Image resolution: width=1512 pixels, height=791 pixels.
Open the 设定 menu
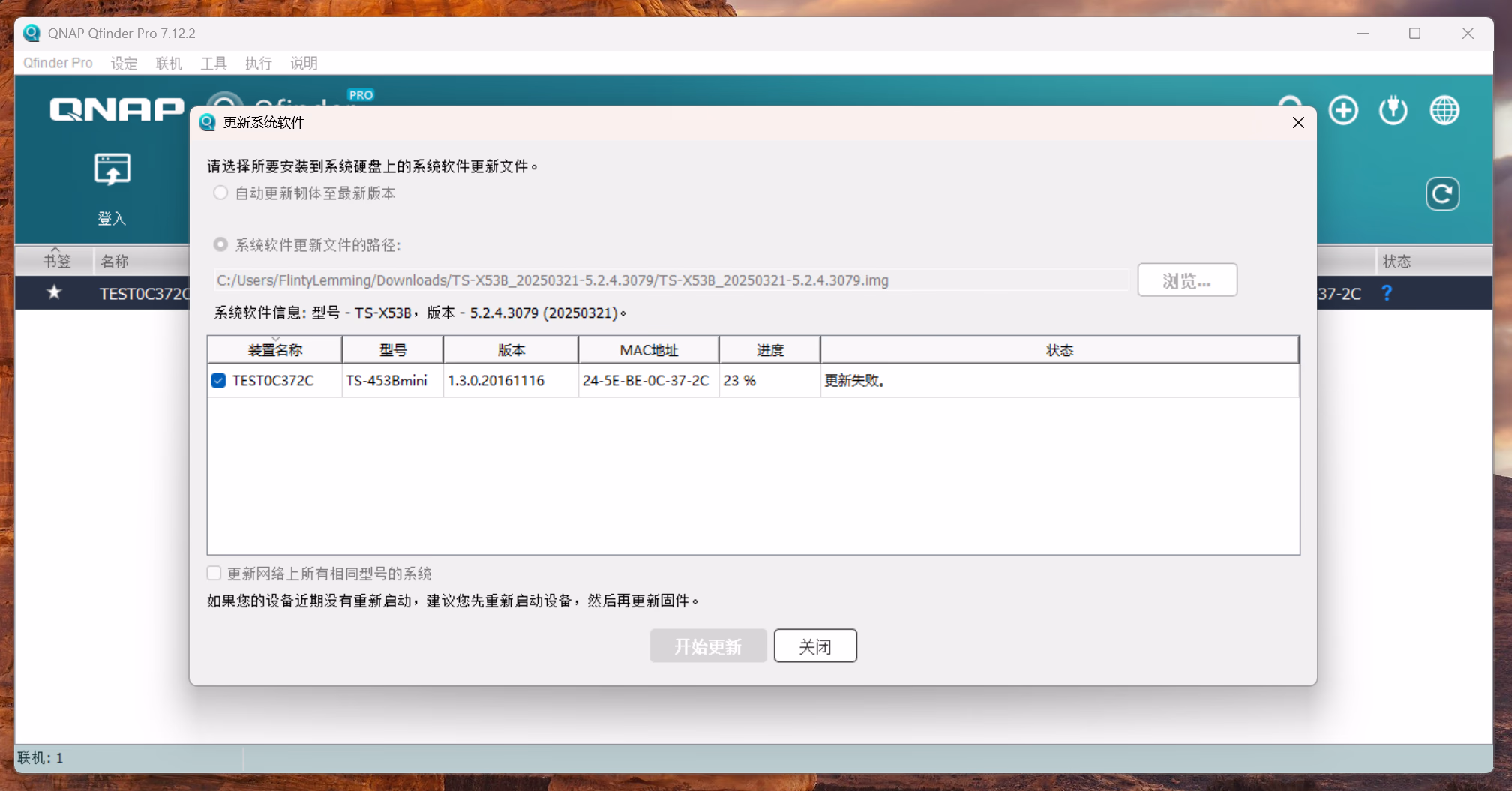(124, 63)
